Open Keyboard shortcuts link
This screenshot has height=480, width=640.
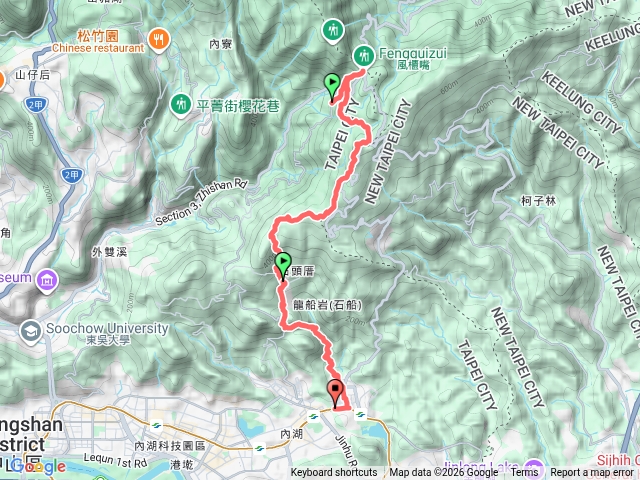click(334, 473)
